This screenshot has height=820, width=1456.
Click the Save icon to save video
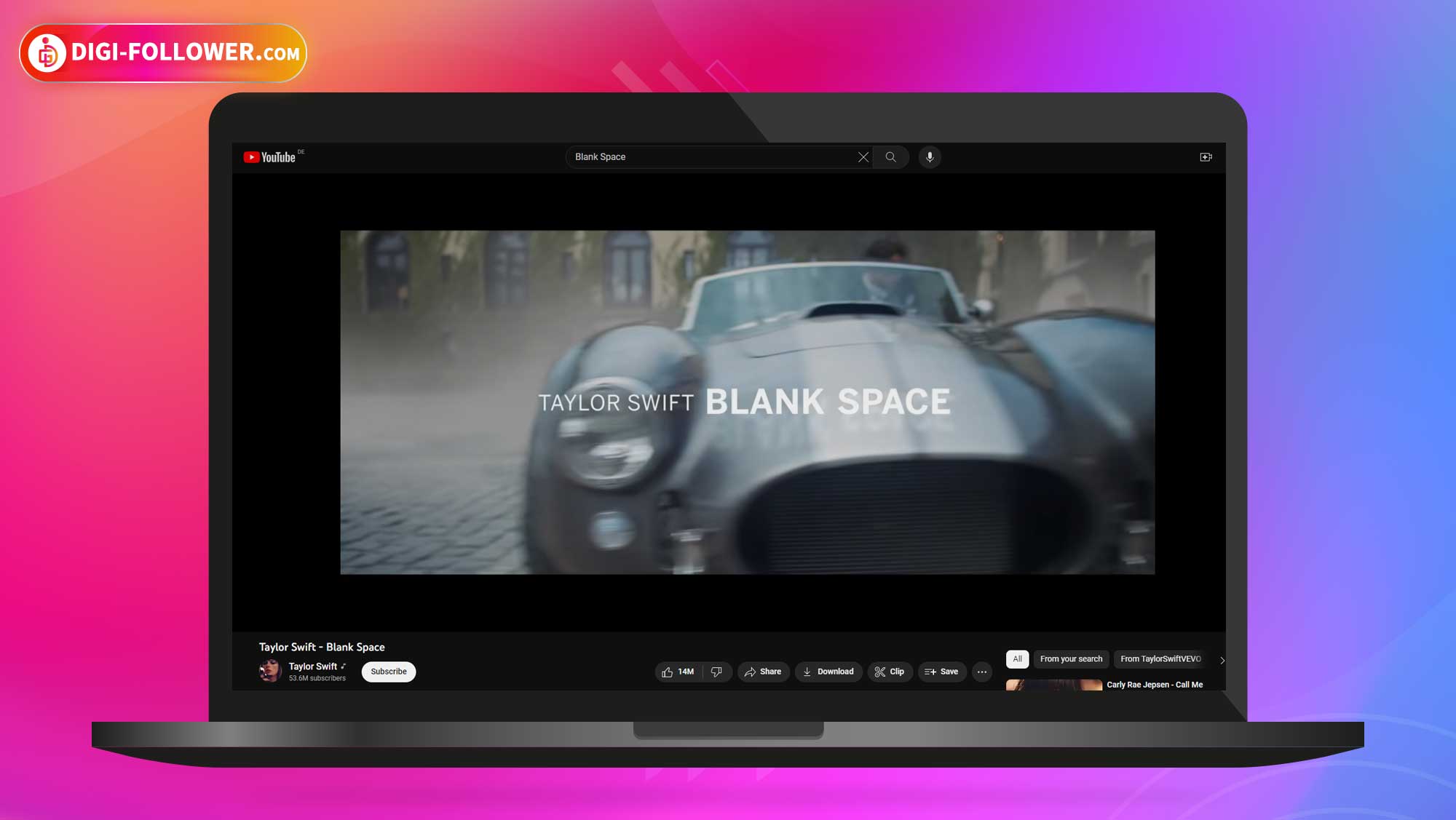coord(940,671)
